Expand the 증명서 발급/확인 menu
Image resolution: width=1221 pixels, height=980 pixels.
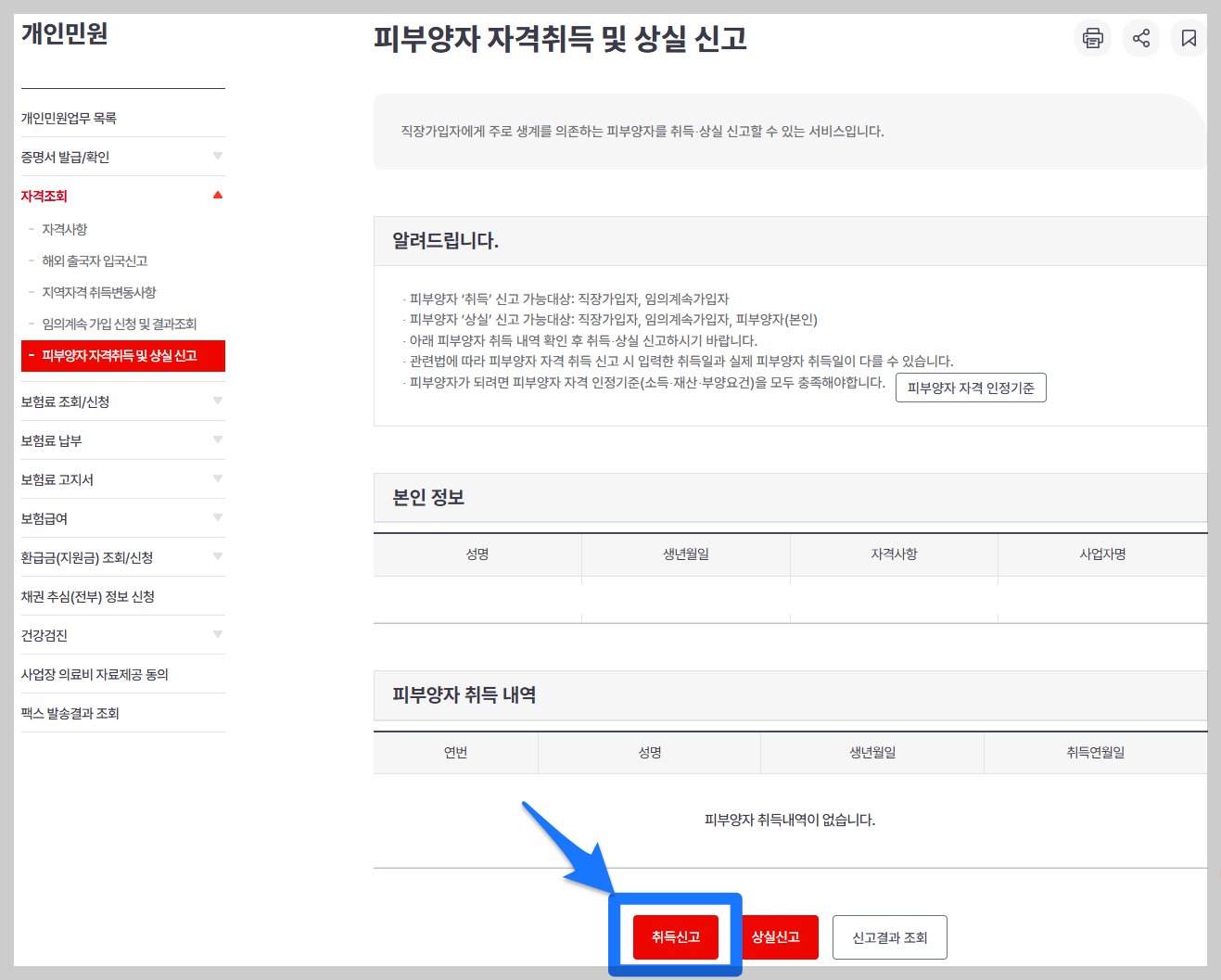pyautogui.click(x=122, y=156)
